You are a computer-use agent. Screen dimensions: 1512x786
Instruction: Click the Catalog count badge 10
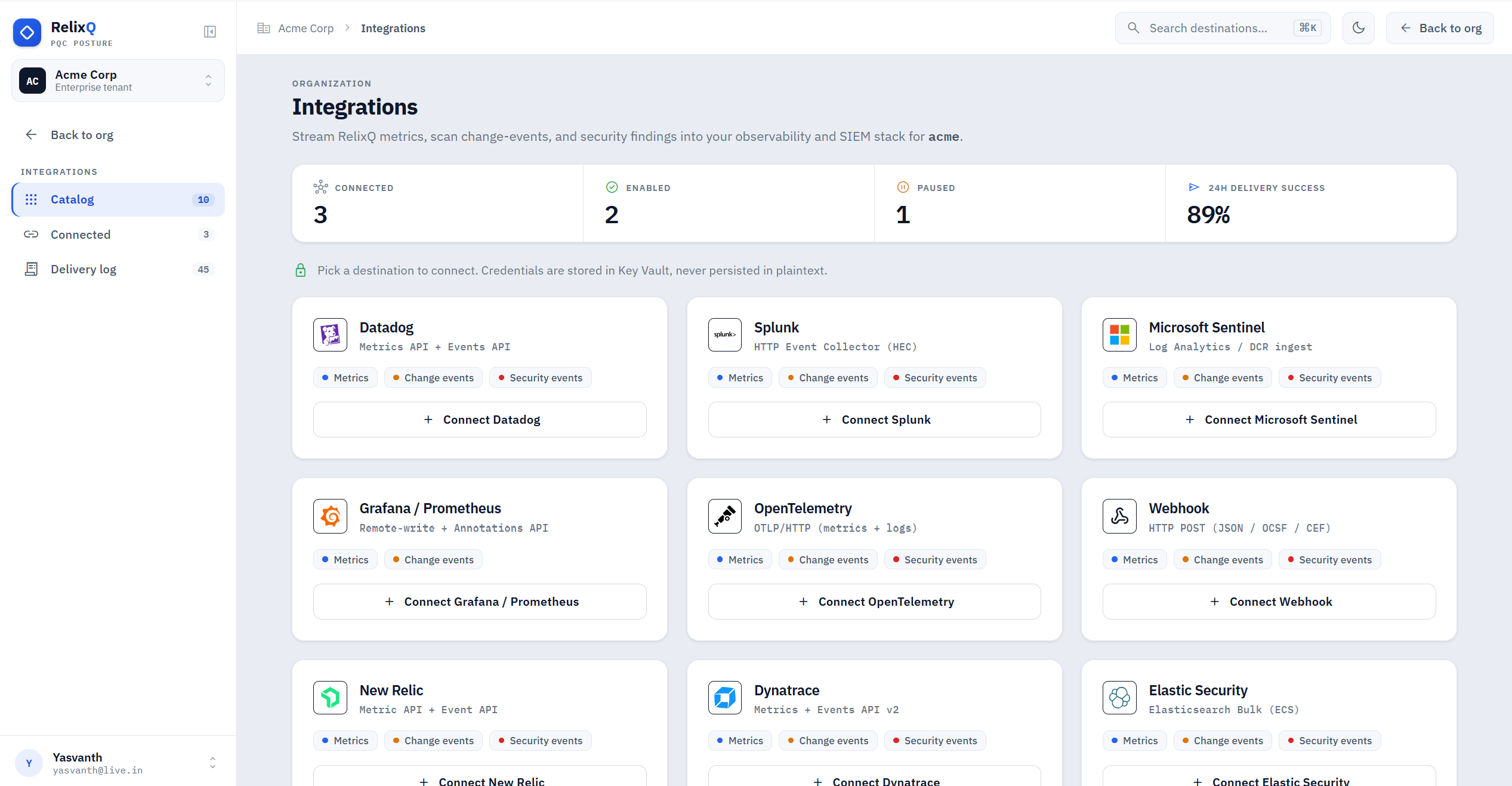(203, 199)
